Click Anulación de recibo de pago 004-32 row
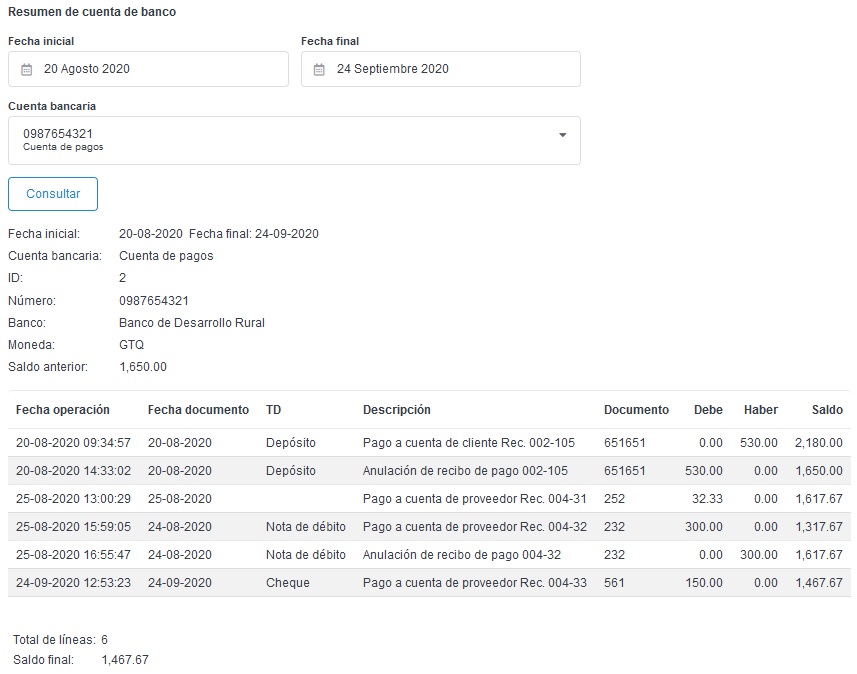Screen dimensions: 857x674 pos(464,555)
